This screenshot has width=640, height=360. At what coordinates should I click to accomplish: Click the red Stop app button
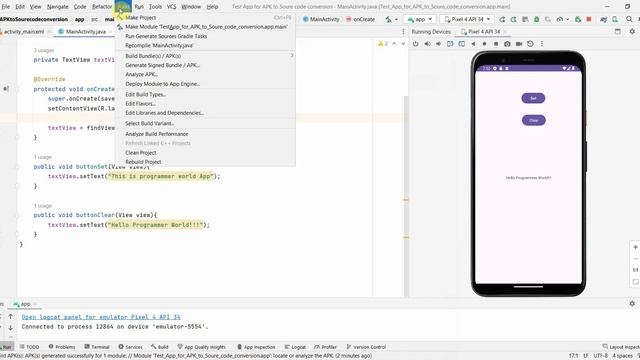pyautogui.click(x=589, y=19)
